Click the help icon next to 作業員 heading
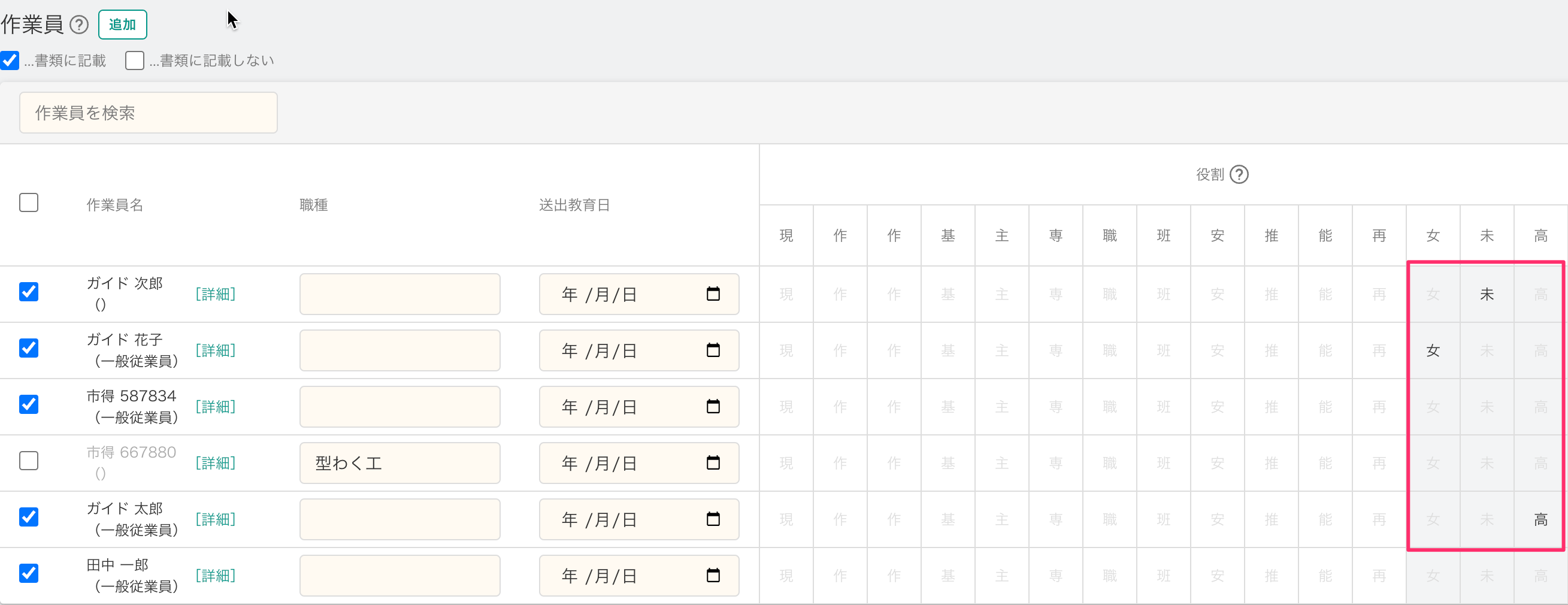Screen dimensions: 1568x605 (x=79, y=25)
